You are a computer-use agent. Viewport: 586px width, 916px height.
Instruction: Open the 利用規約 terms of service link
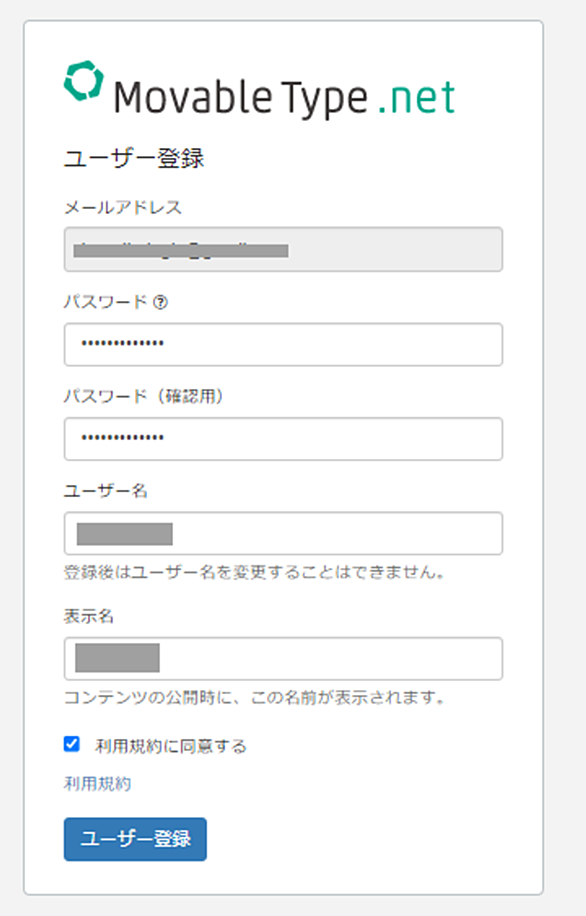[x=98, y=783]
